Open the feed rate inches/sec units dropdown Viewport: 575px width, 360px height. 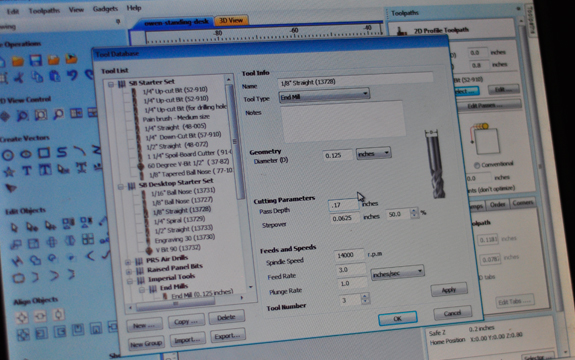click(397, 273)
